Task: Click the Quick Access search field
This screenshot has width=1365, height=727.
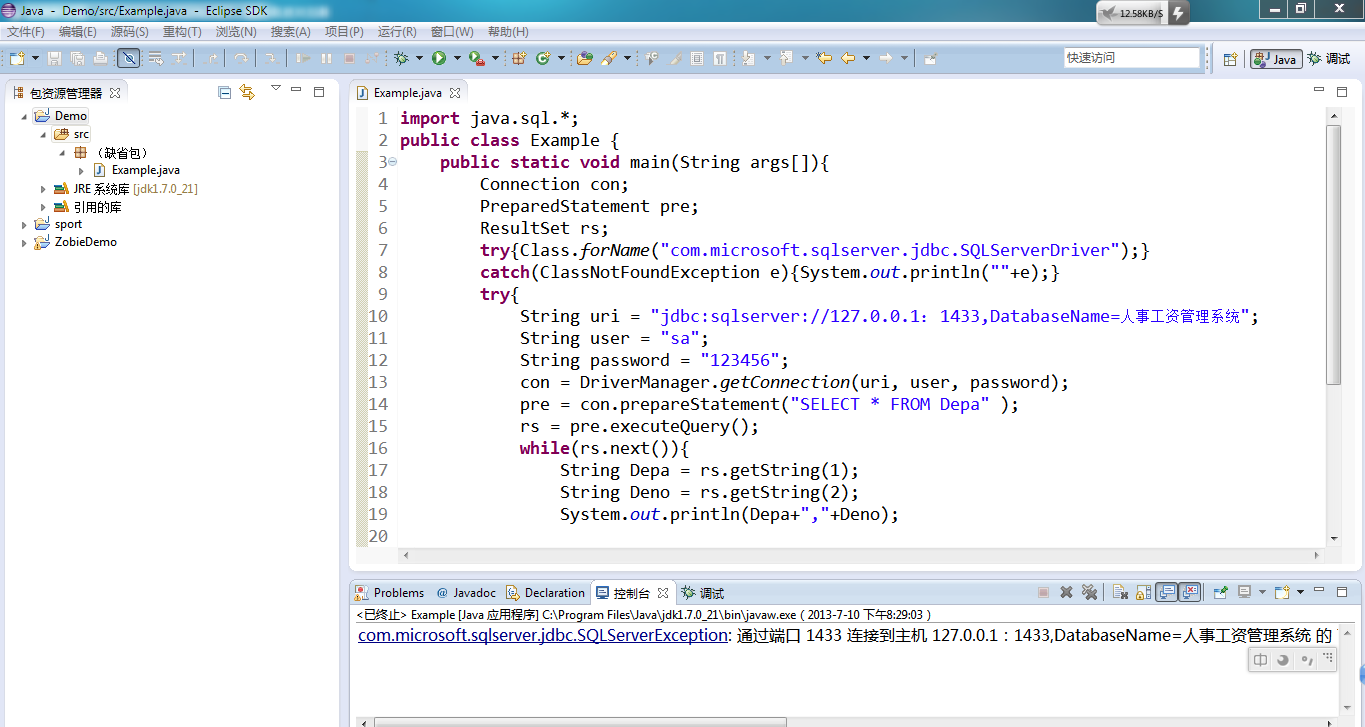Action: [x=1131, y=58]
